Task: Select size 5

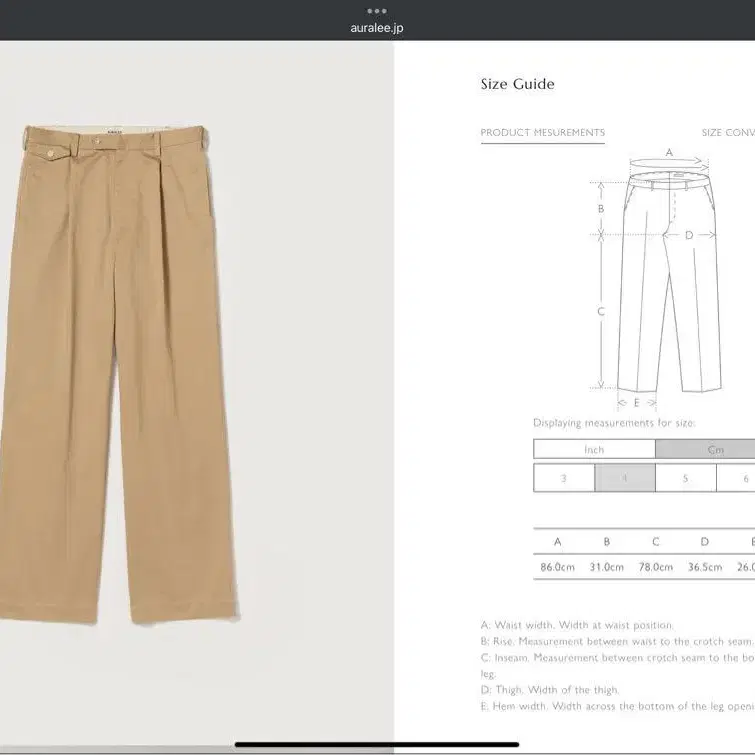Action: 685,478
